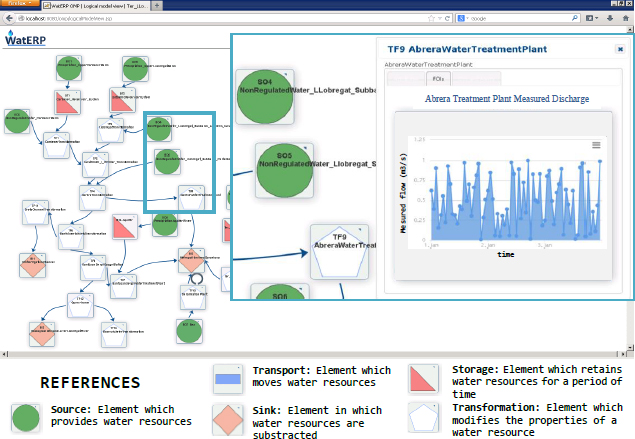635x439 pixels.
Task: Click the WatERP logo
Action: pos(25,38)
